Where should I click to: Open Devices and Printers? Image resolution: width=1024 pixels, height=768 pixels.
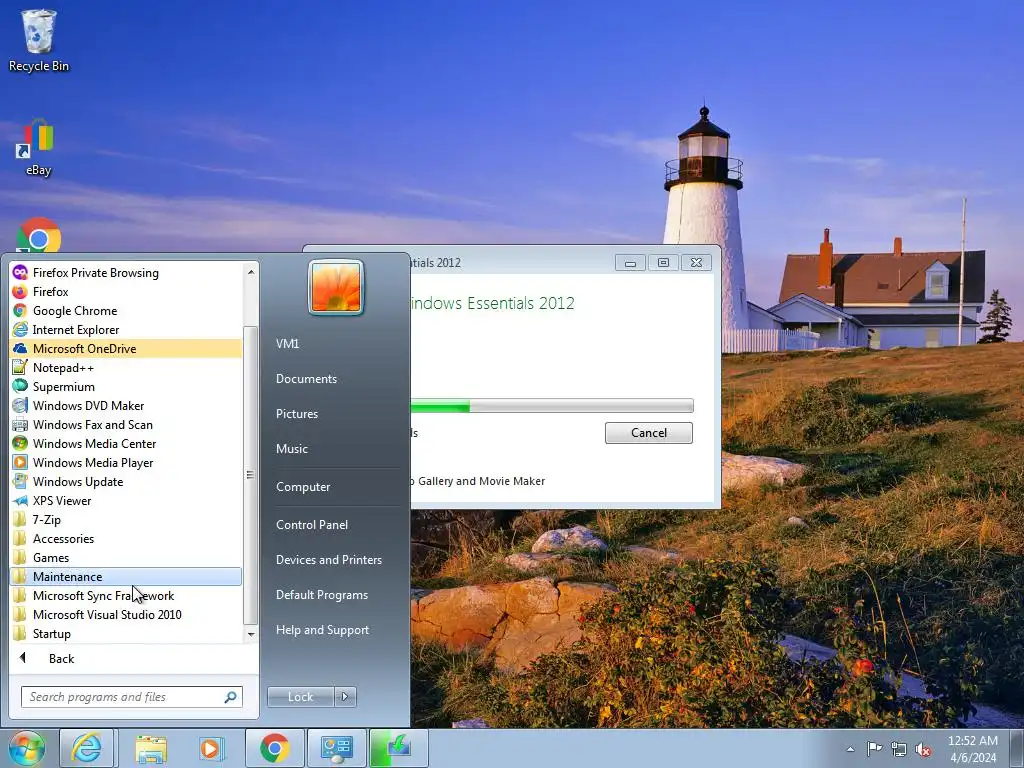(329, 560)
